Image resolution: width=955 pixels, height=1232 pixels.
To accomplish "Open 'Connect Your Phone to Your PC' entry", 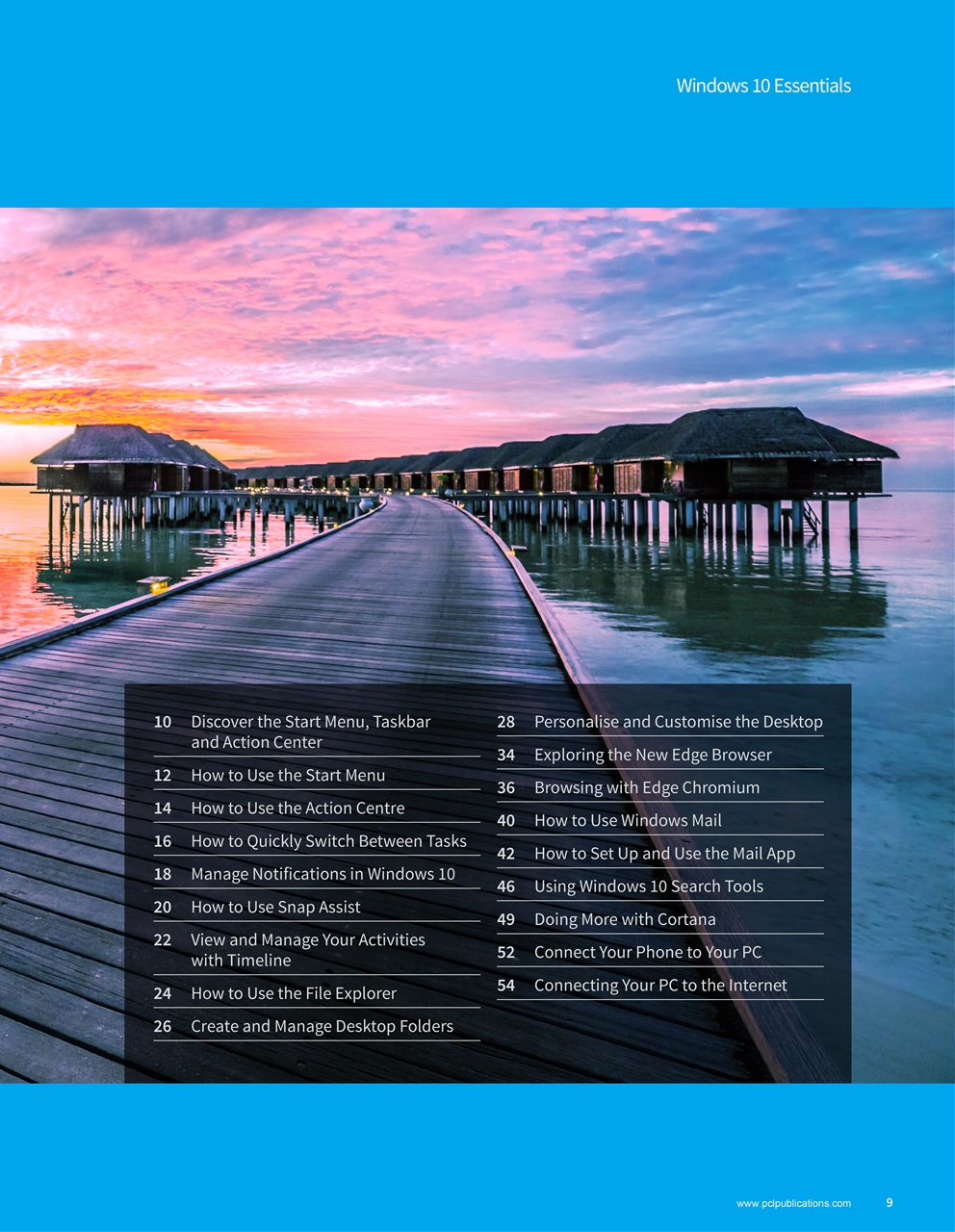I will pos(648,952).
